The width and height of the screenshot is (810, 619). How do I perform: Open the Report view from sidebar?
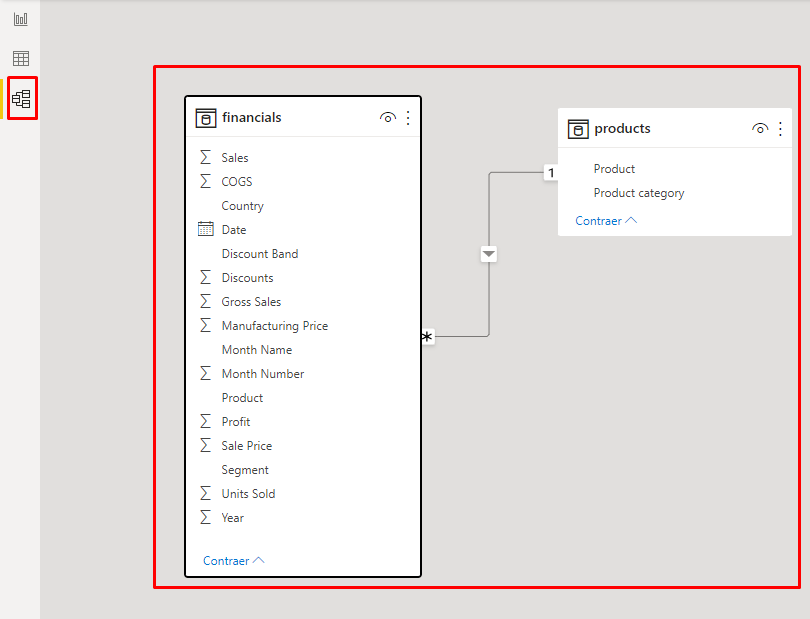click(21, 20)
